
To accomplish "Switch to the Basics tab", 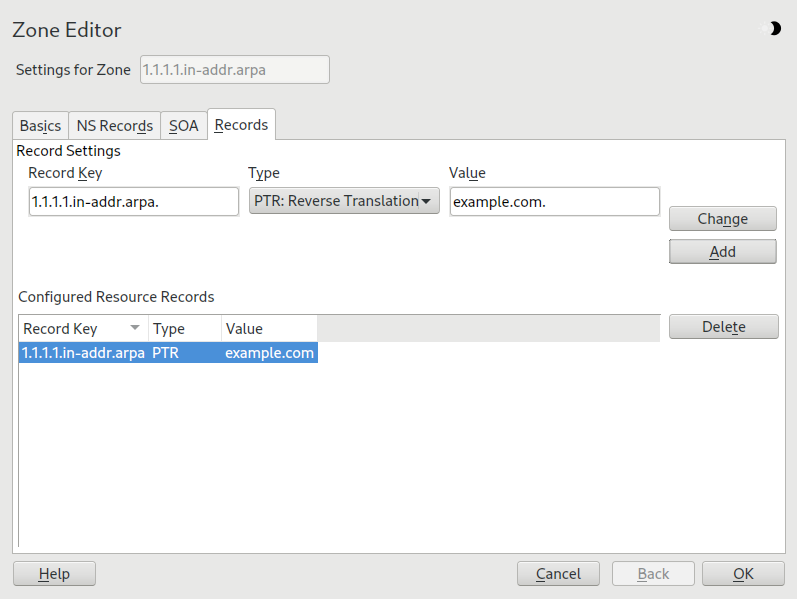I will [x=40, y=126].
